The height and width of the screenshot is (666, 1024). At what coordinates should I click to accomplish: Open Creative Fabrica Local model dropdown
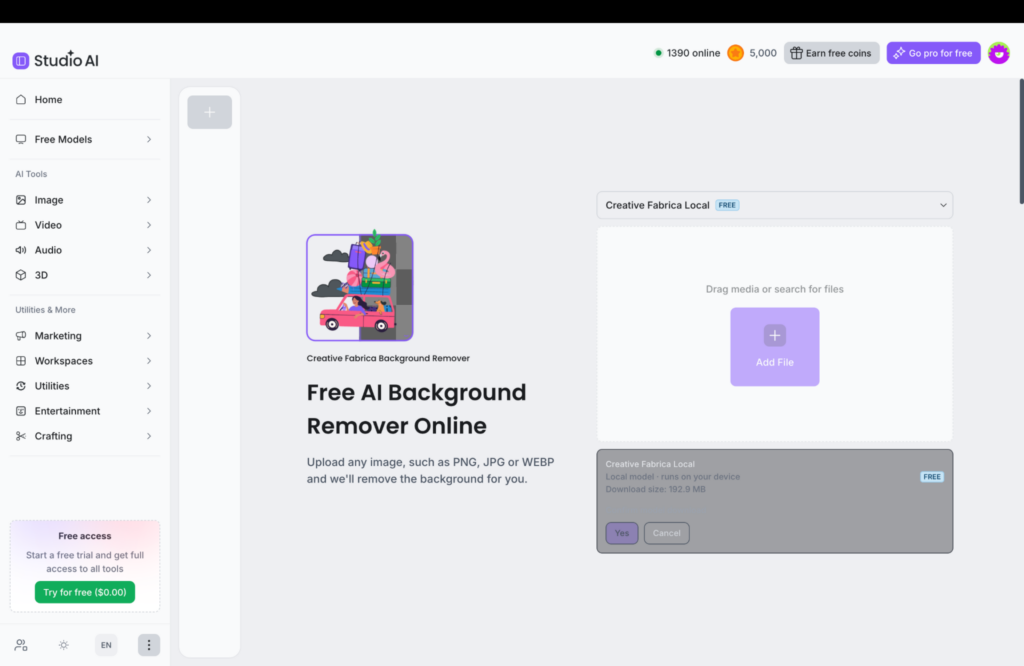775,205
